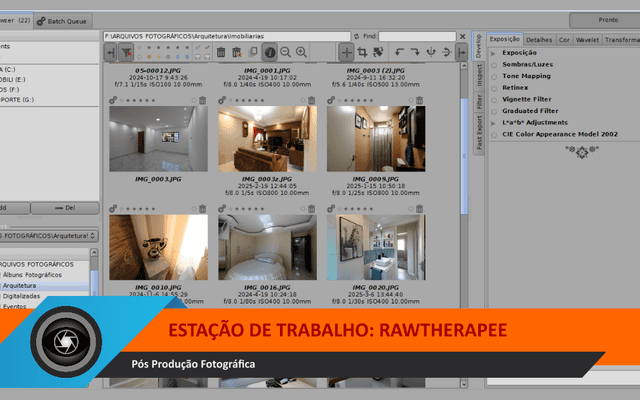Send IMG_0020.JPG to batch queue via gears icon
The width and height of the screenshot is (640, 400).
[331, 209]
